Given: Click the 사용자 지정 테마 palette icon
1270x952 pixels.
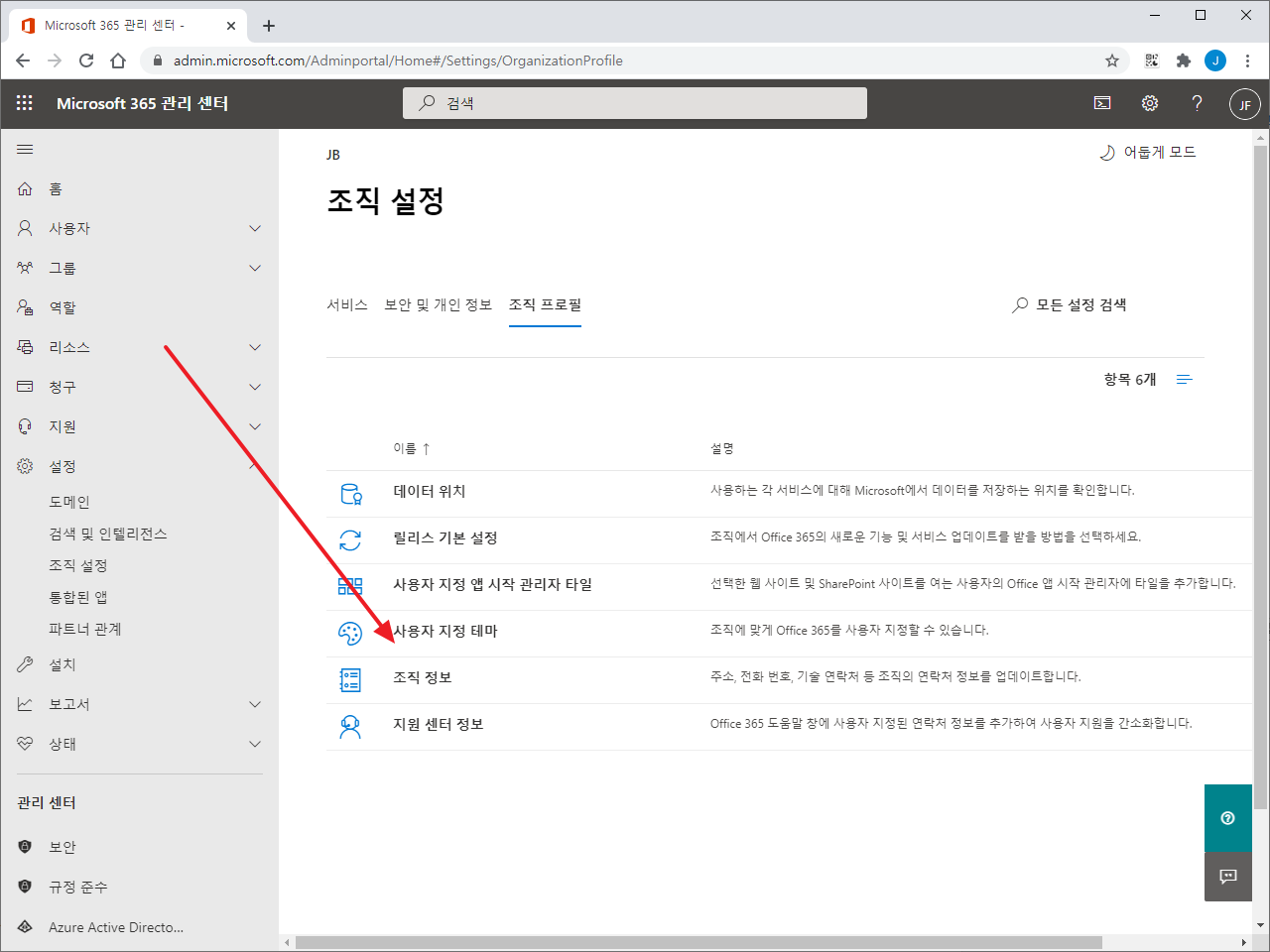Looking at the screenshot, I should click(350, 634).
